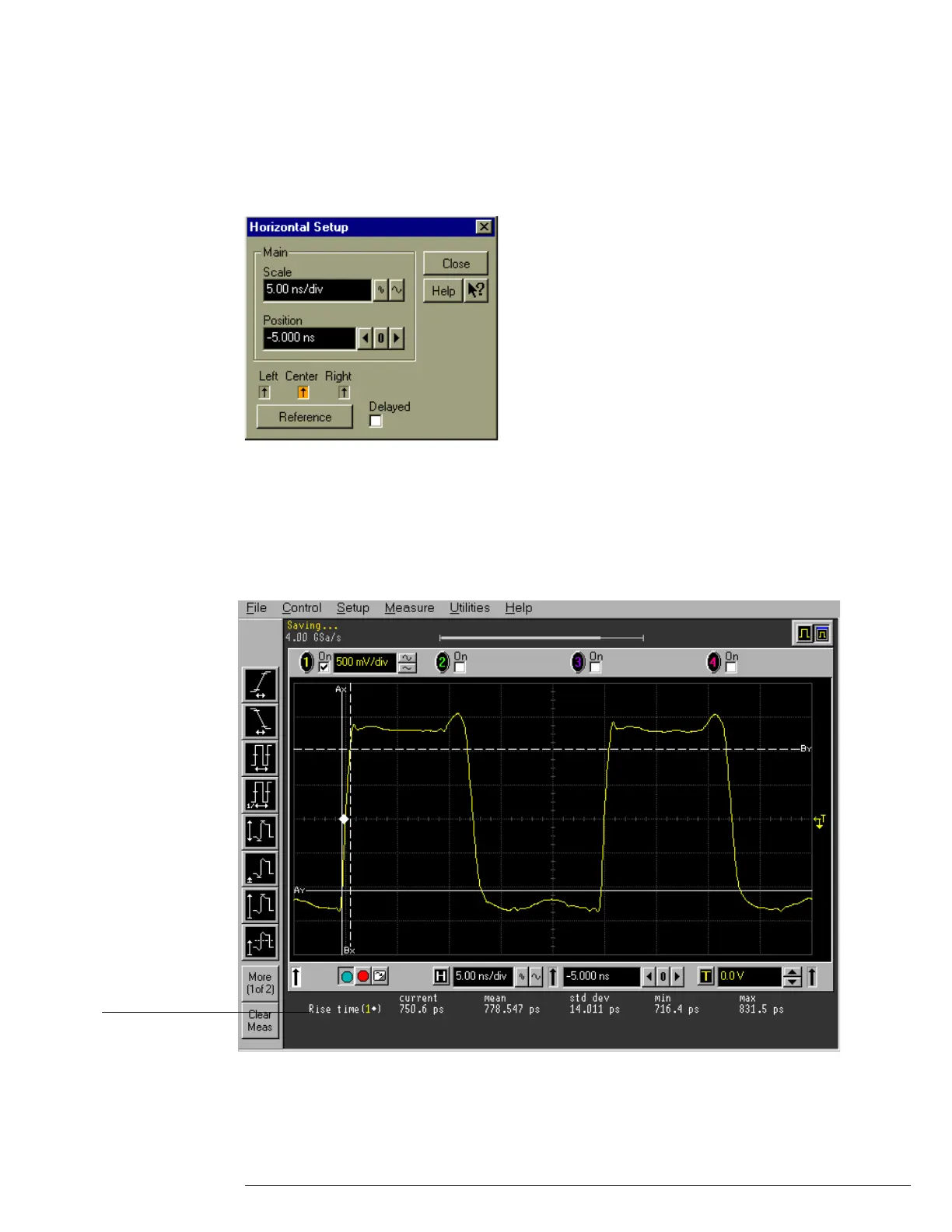Enable channel 4 On checkbox
The image size is (952, 1232).
731,667
